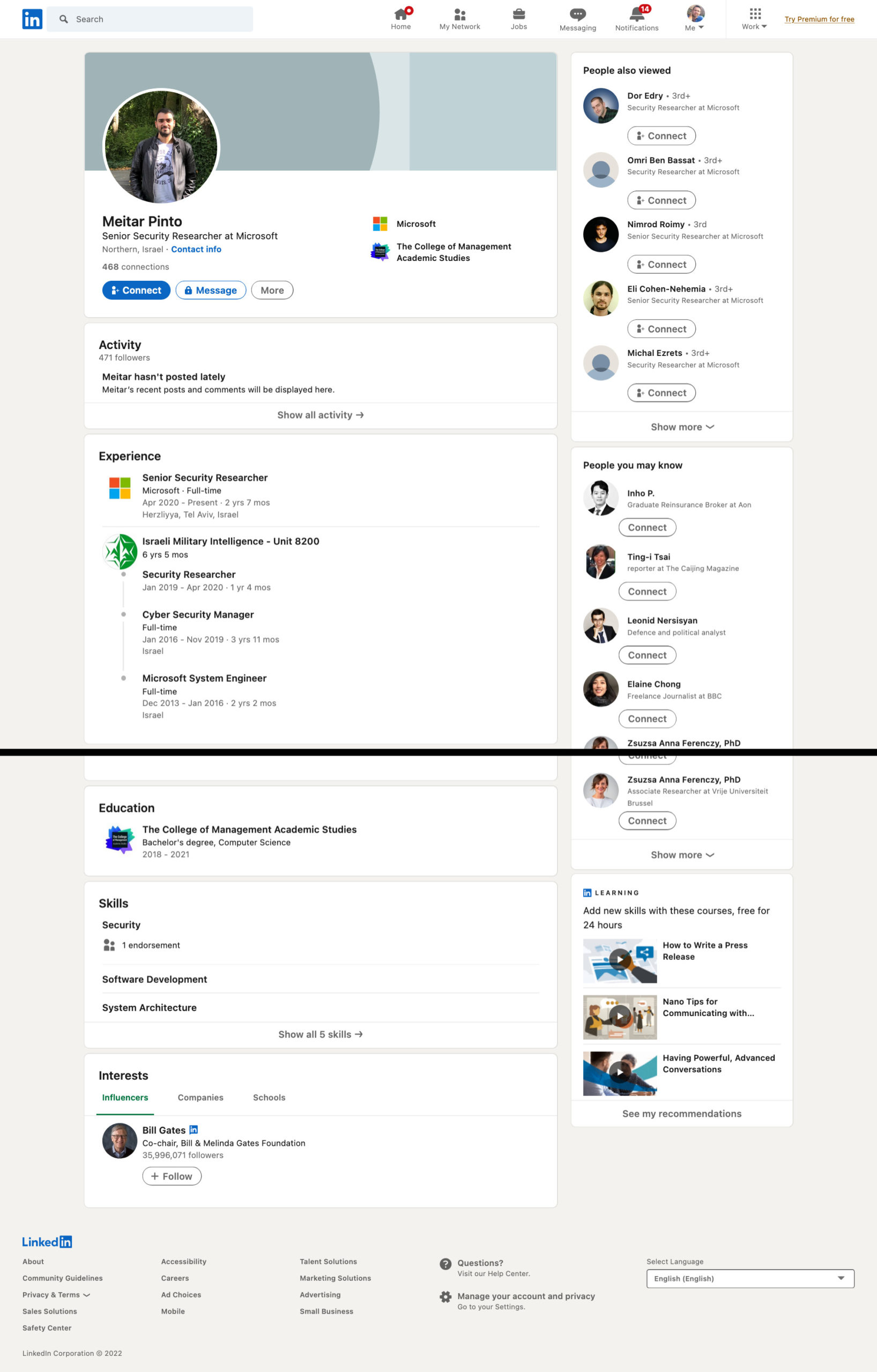Connect with Michal Ezrets

(x=661, y=392)
